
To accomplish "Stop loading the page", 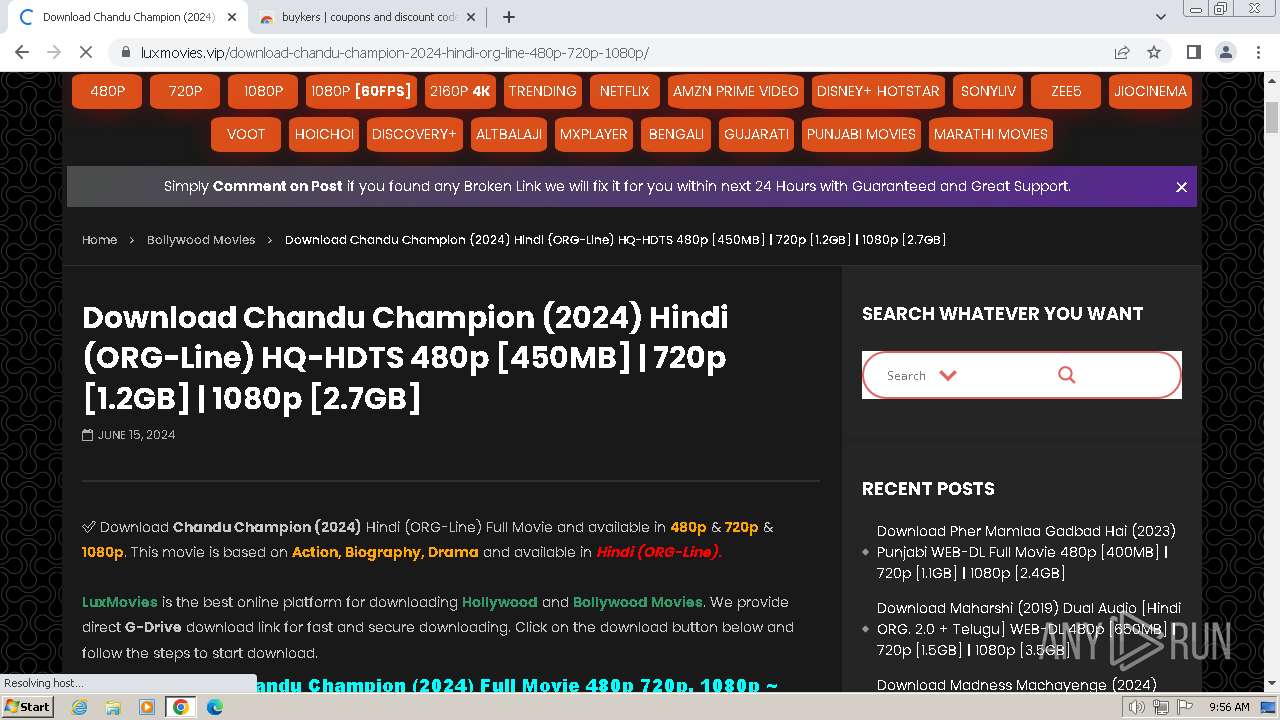I will point(86,52).
